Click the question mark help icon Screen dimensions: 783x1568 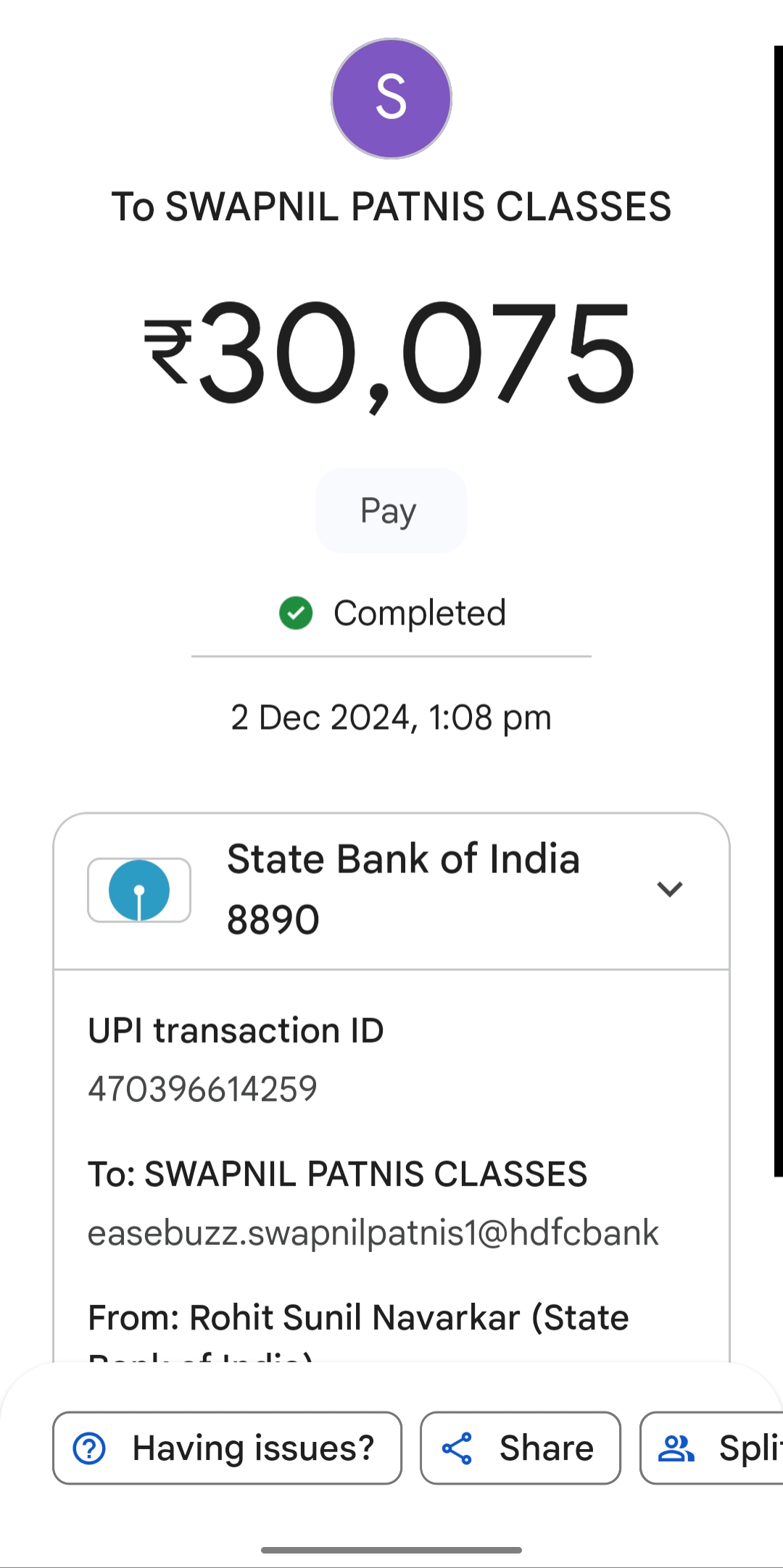[90, 1448]
